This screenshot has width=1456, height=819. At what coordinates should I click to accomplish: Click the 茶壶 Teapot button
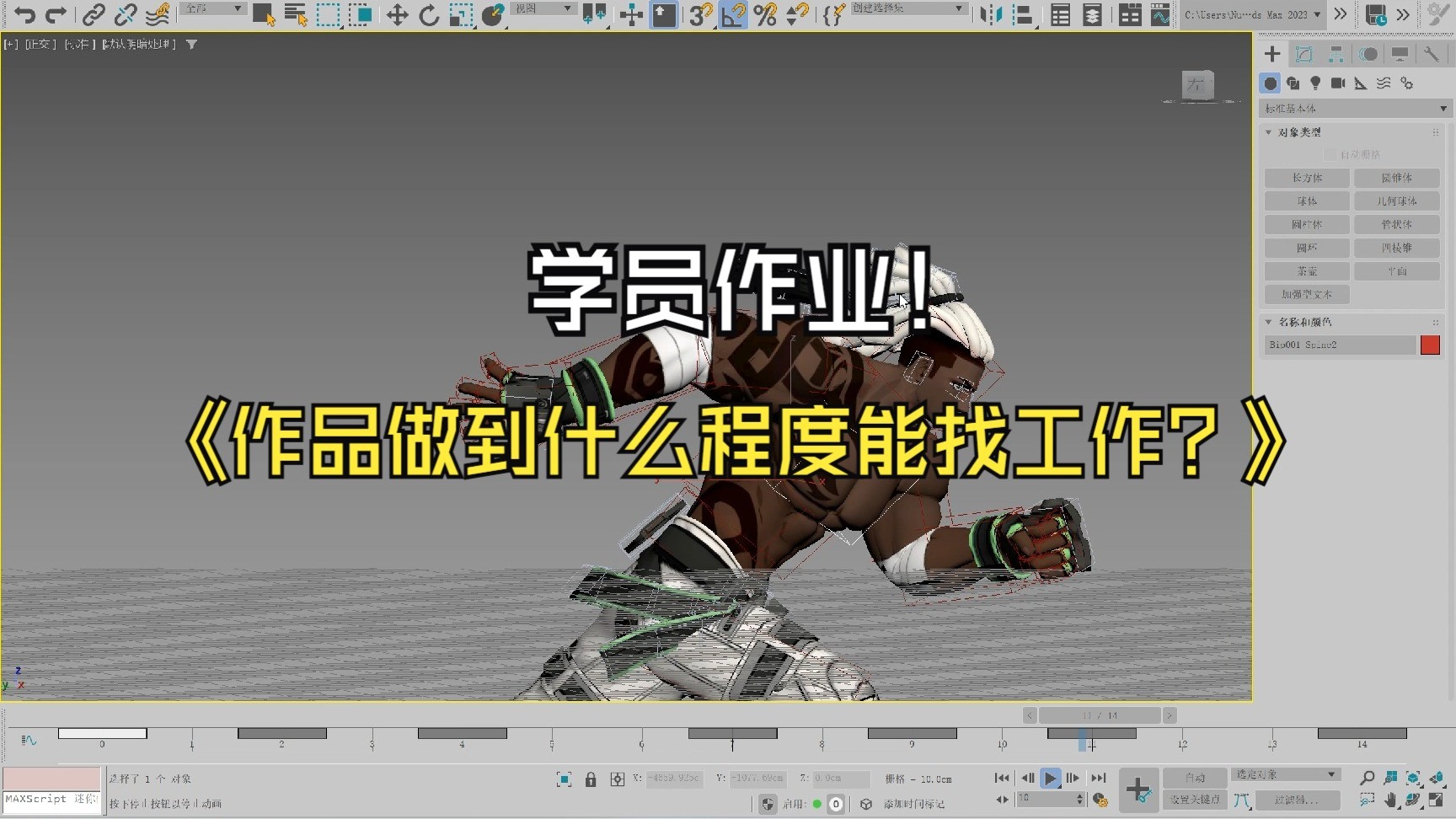[1307, 271]
